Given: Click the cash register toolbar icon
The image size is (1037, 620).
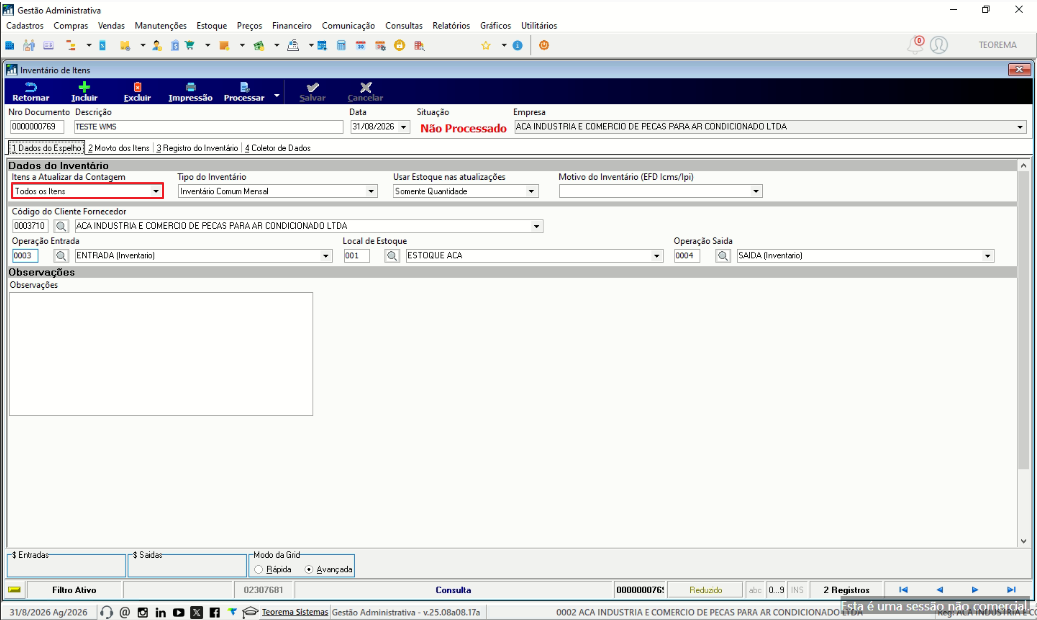Looking at the screenshot, I should 293,46.
